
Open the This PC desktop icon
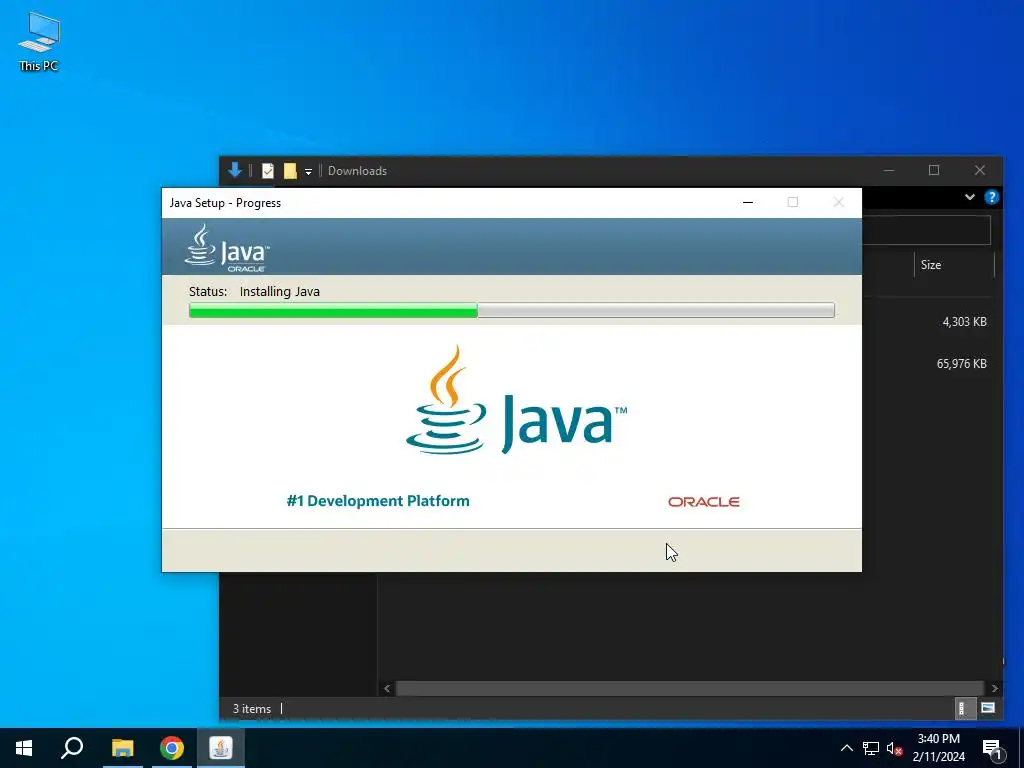coord(39,42)
